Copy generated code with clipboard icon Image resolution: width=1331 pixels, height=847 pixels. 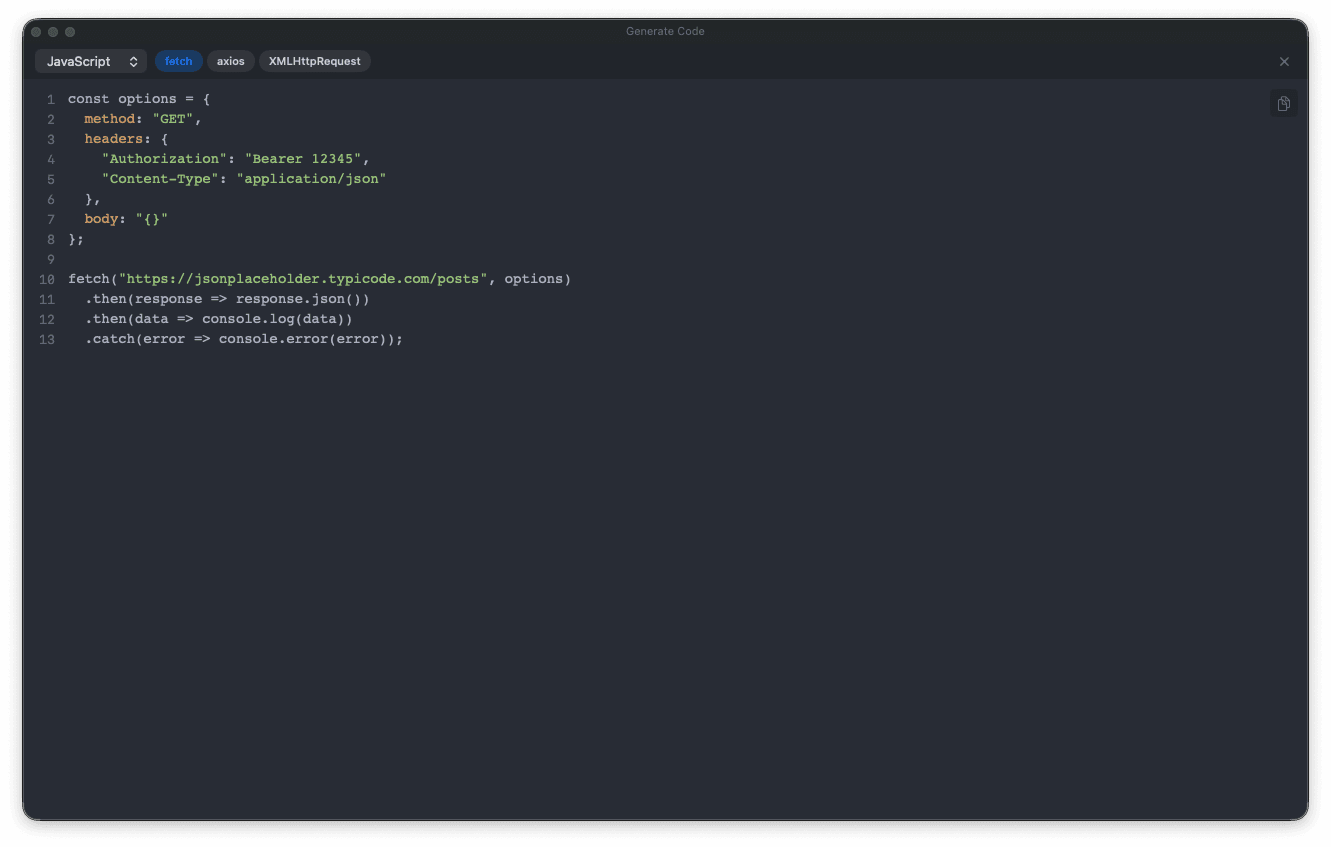coord(1283,103)
